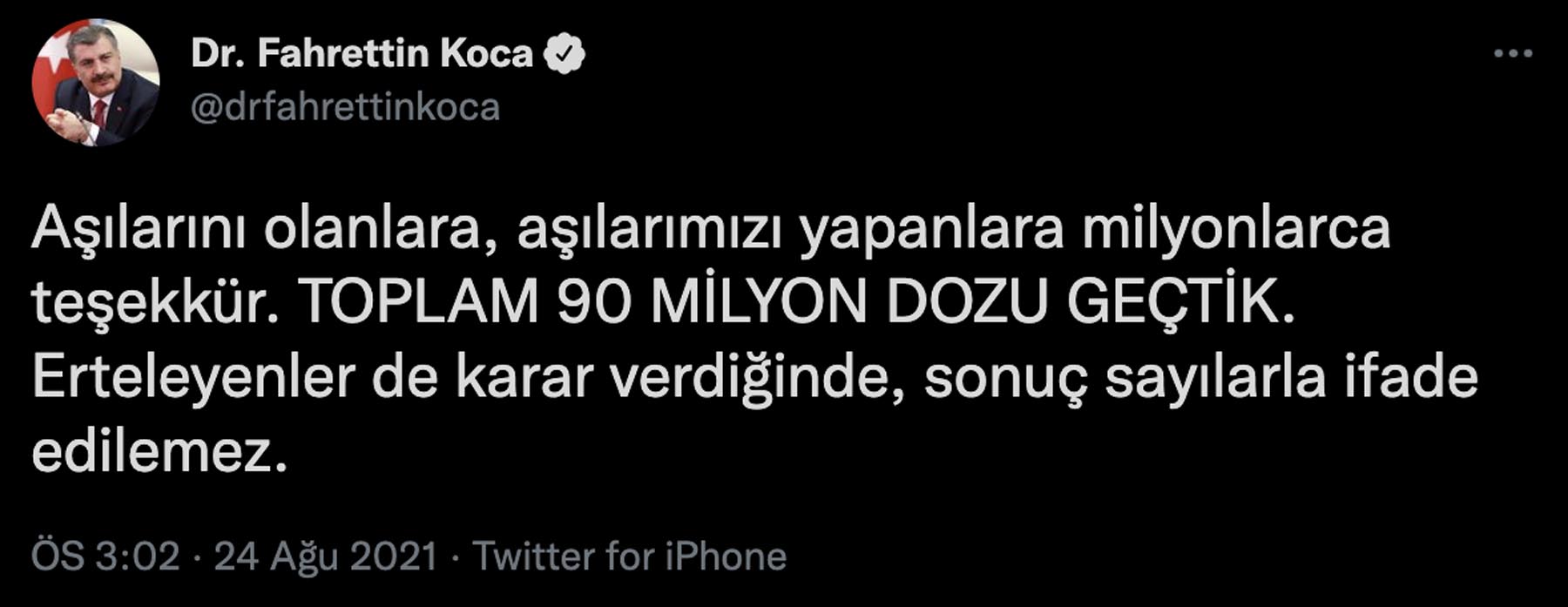
Task: Click the ÖS 3:02 timestamp
Action: tap(103, 552)
